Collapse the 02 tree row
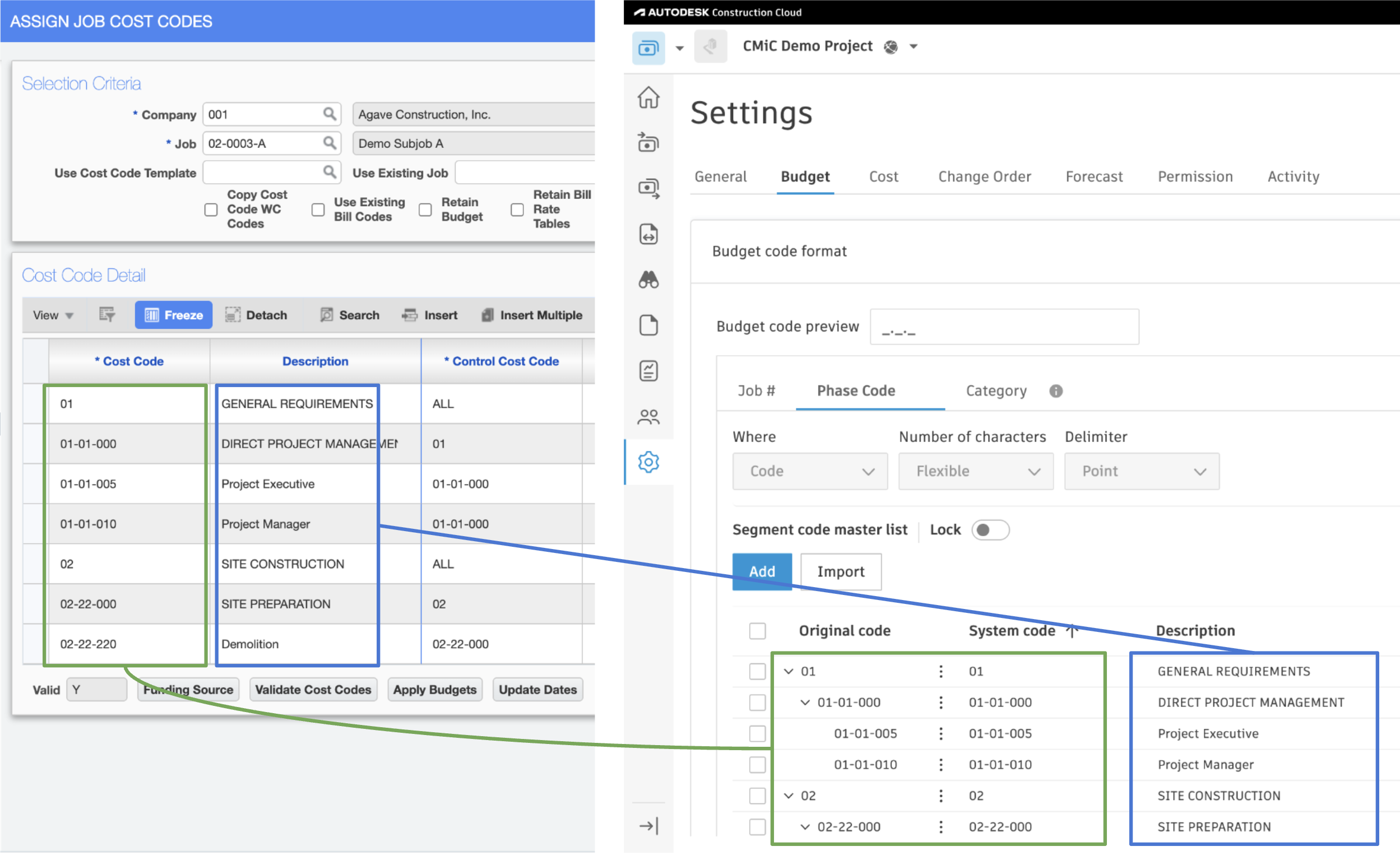The width and height of the screenshot is (1400, 865). (x=789, y=796)
